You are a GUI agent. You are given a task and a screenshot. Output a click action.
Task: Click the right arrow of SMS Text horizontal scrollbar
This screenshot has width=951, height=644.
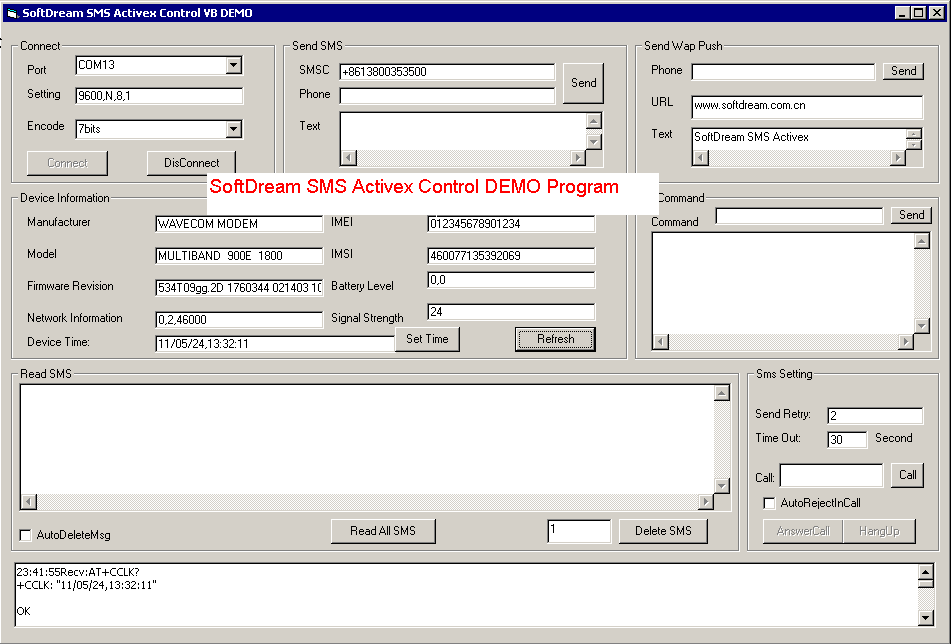[x=578, y=158]
